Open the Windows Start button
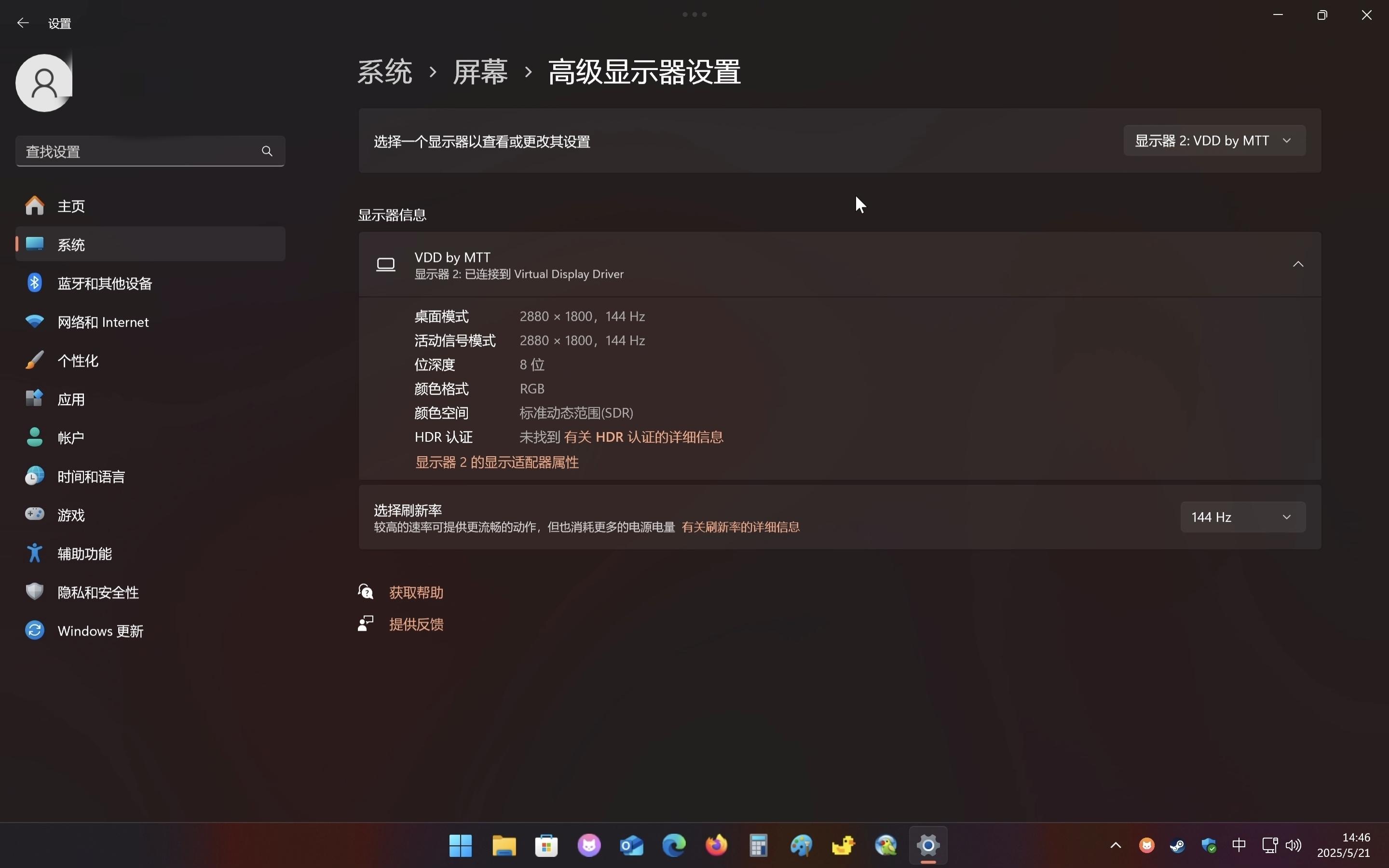The width and height of the screenshot is (1389, 868). [460, 846]
